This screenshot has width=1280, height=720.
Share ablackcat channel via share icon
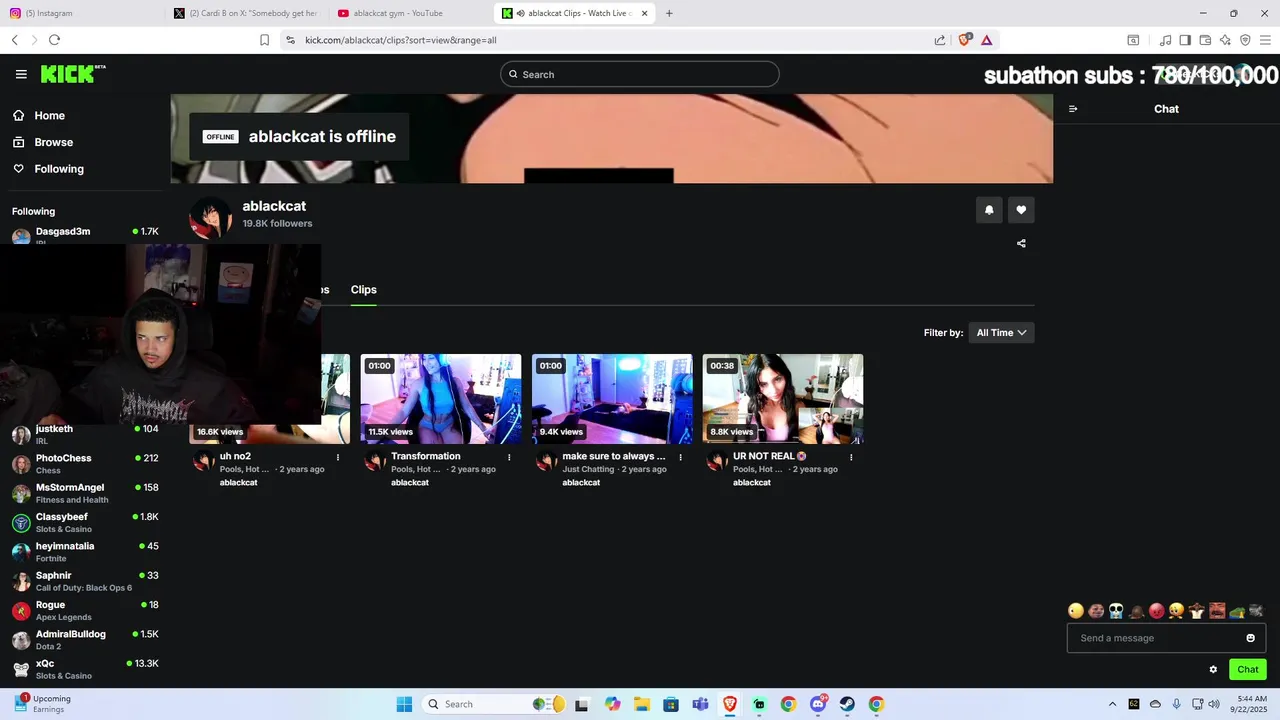click(1021, 243)
